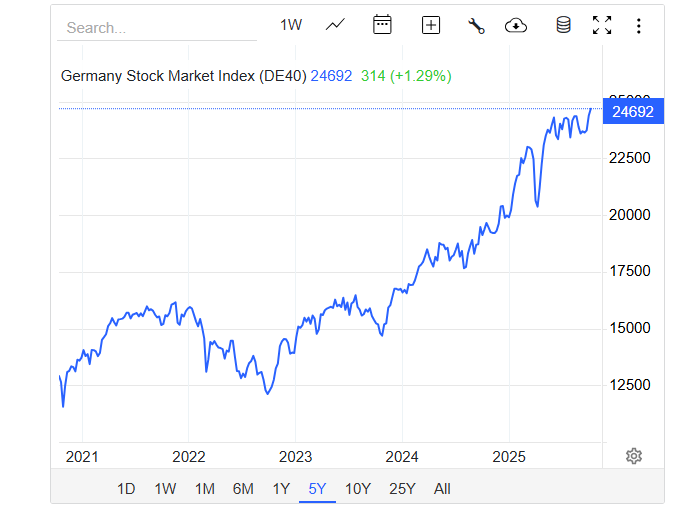
Task: Open the three-dot more options menu
Action: pos(638,25)
